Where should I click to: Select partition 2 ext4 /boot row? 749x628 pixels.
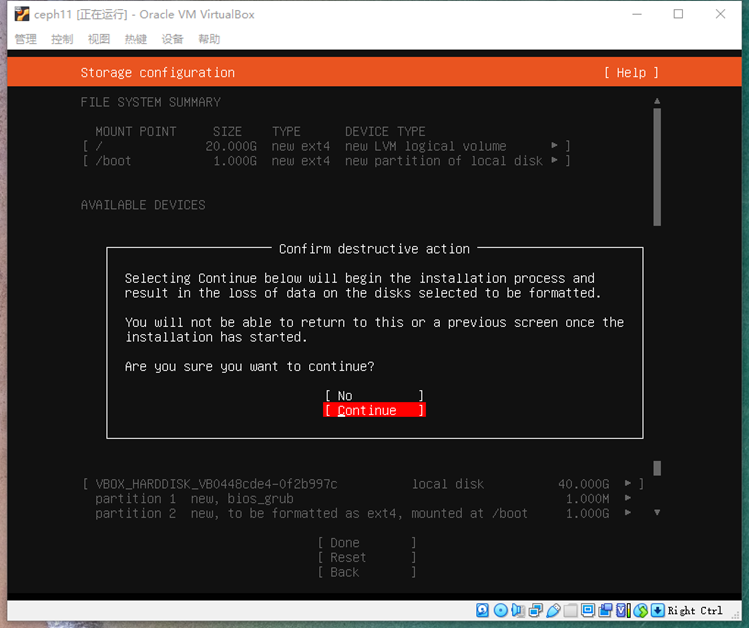(363, 513)
